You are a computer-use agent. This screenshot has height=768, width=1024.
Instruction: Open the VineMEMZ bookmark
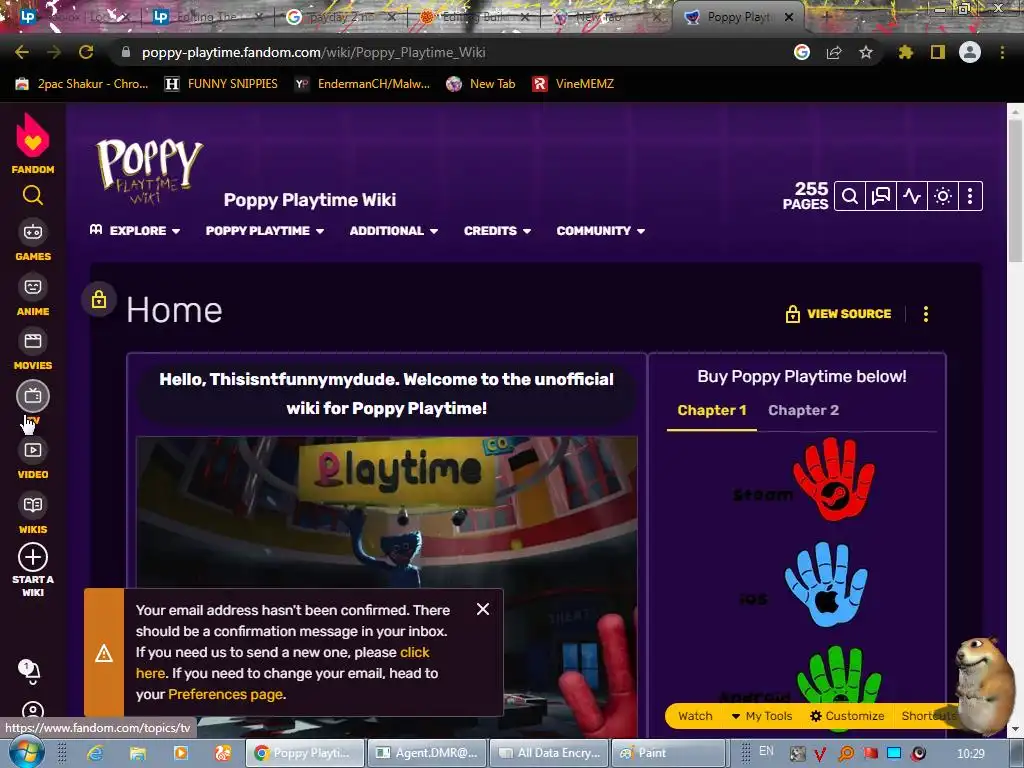tap(573, 84)
